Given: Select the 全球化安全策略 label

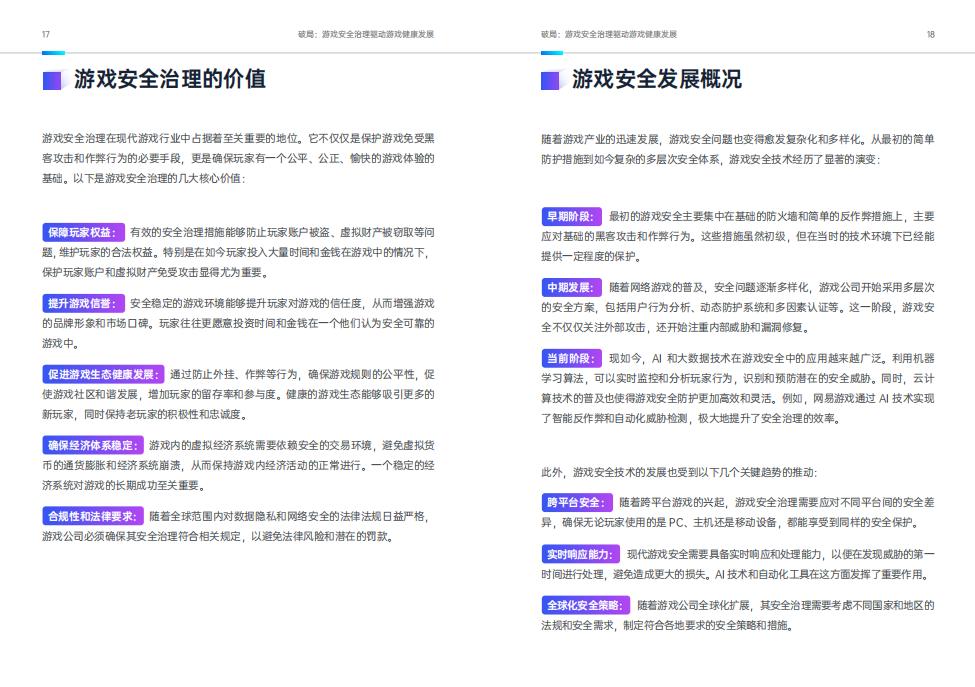Looking at the screenshot, I should 586,605.
